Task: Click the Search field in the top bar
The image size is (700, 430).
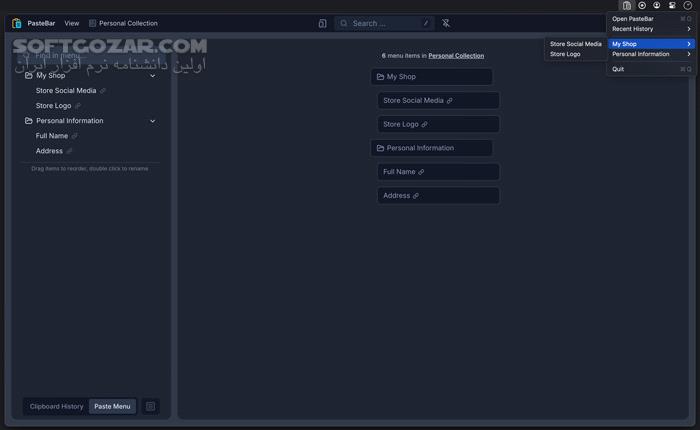Action: coord(385,23)
